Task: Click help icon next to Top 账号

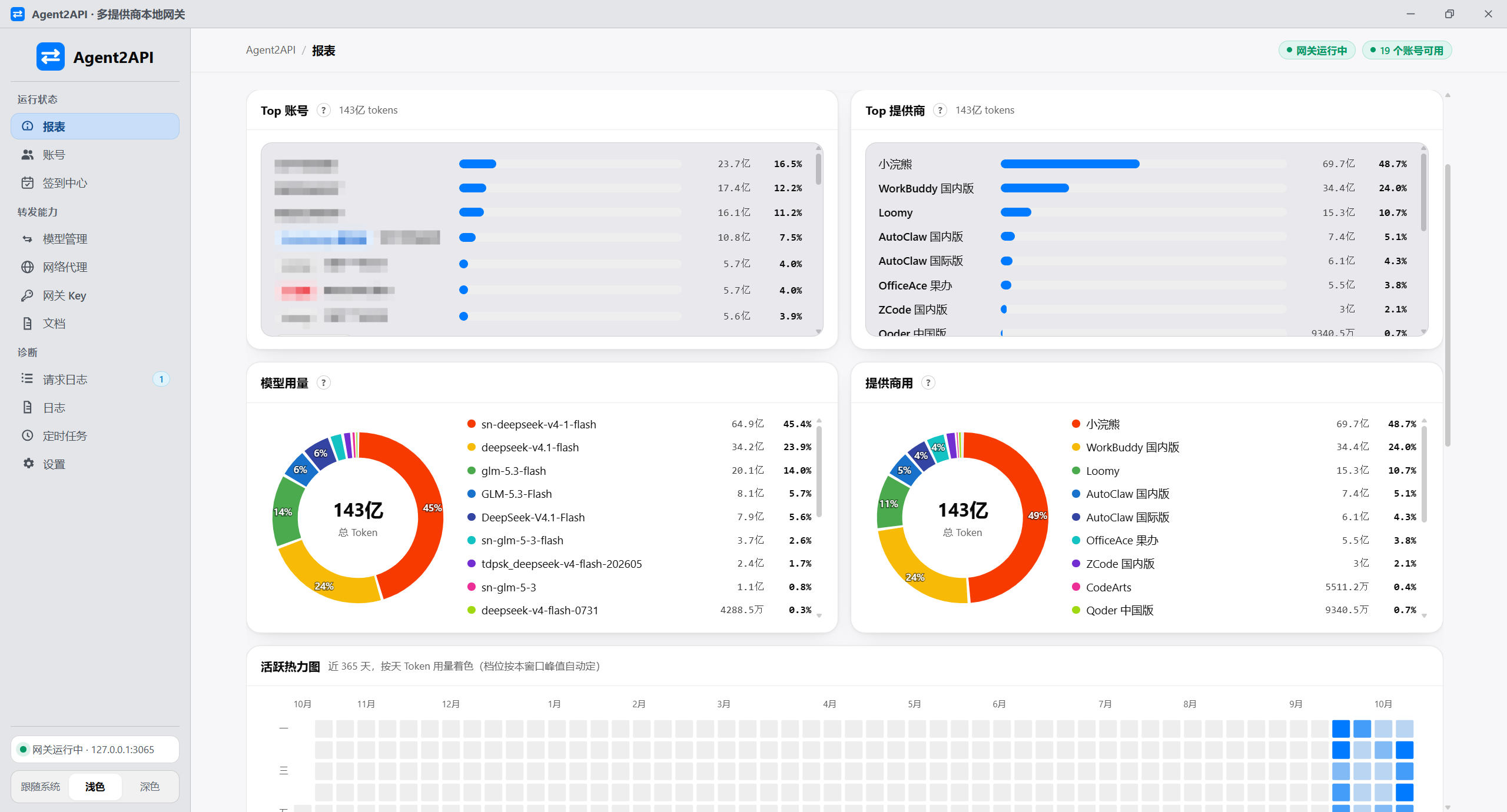Action: (x=323, y=110)
